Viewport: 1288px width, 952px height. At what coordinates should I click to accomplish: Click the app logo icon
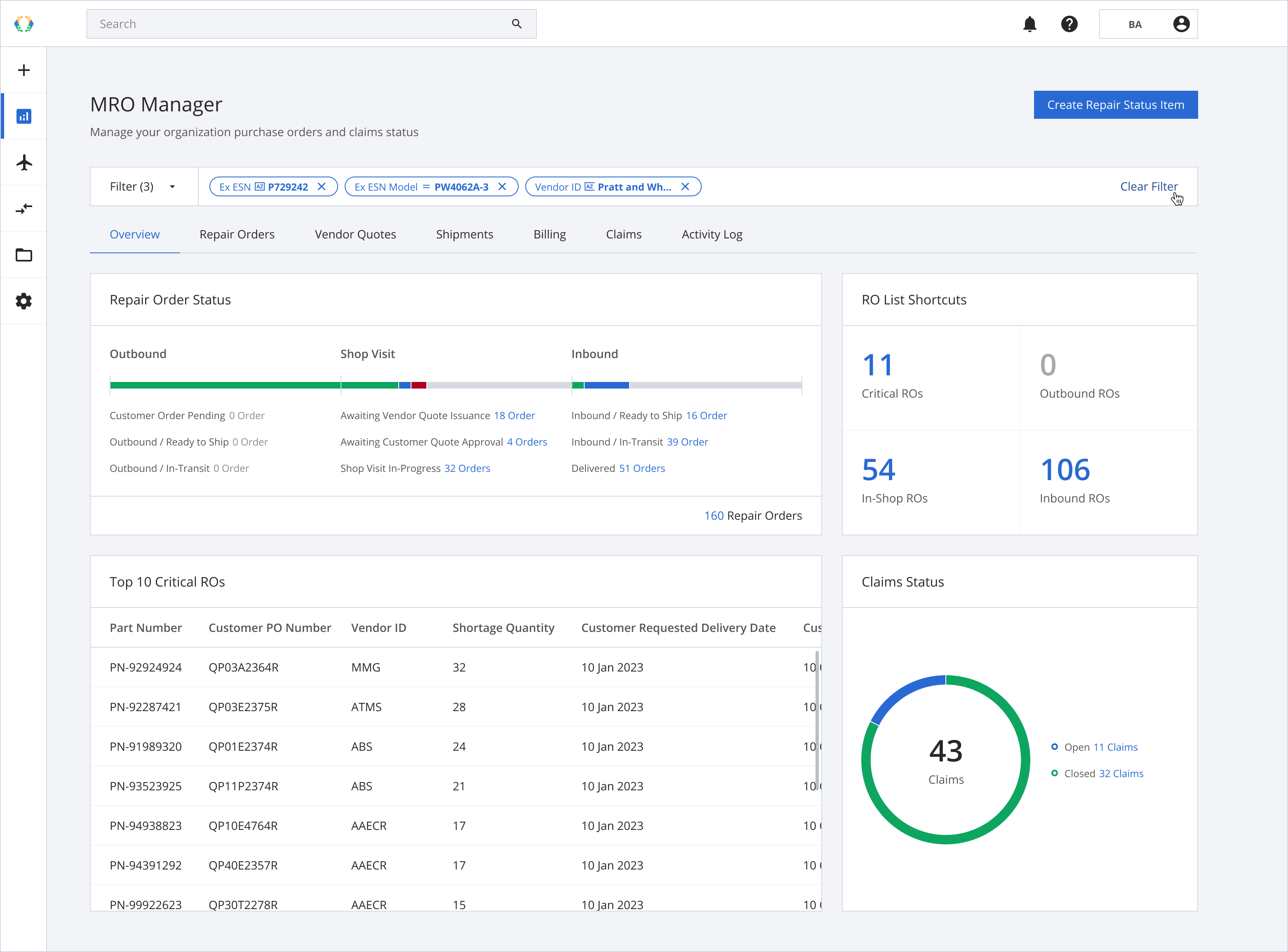(x=24, y=24)
